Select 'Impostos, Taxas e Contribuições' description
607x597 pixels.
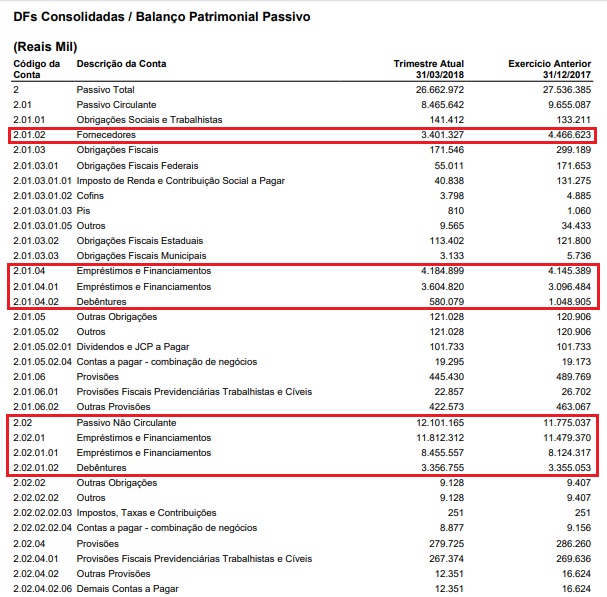(146, 513)
